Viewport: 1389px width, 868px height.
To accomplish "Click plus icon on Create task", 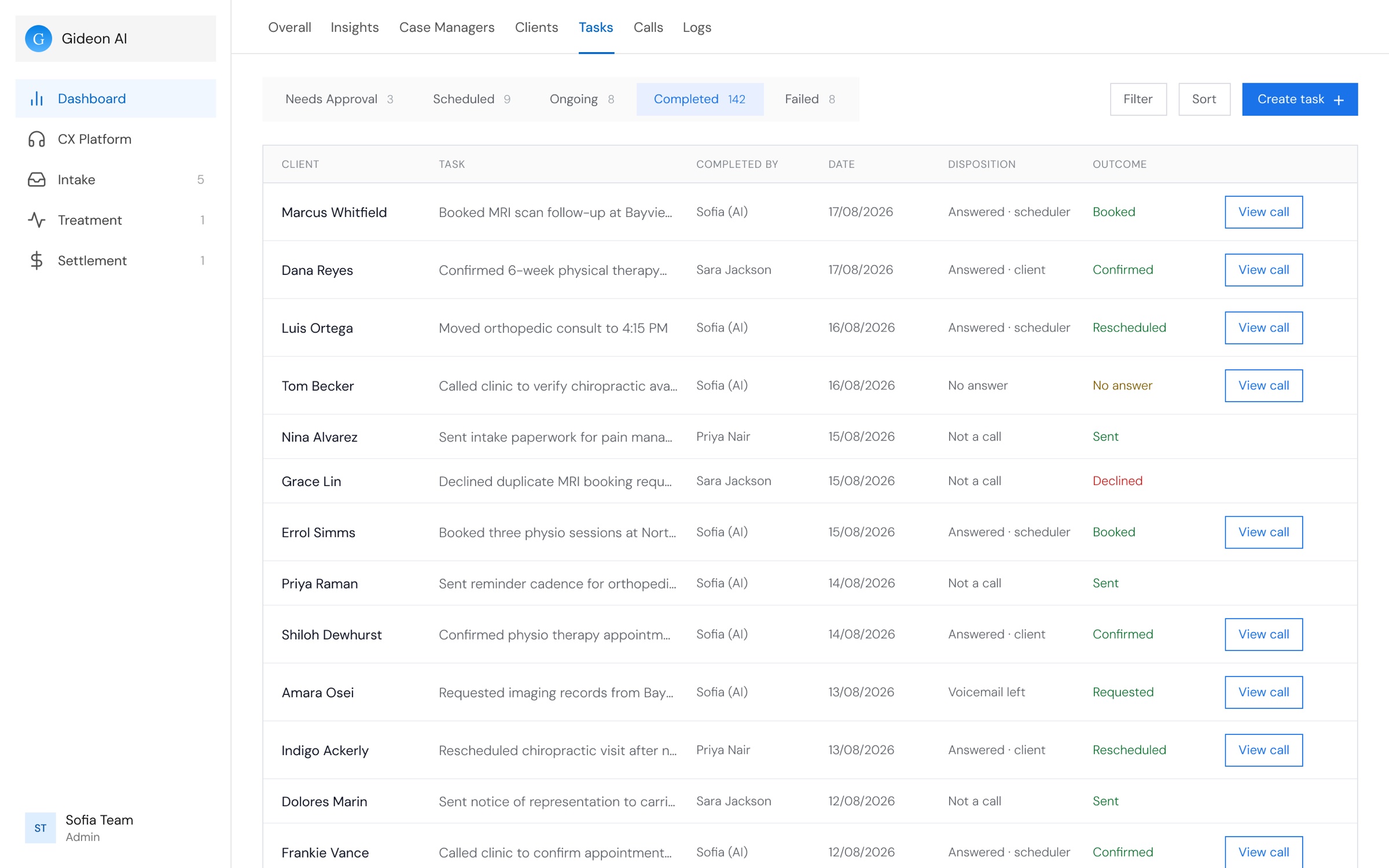I will pos(1339,100).
